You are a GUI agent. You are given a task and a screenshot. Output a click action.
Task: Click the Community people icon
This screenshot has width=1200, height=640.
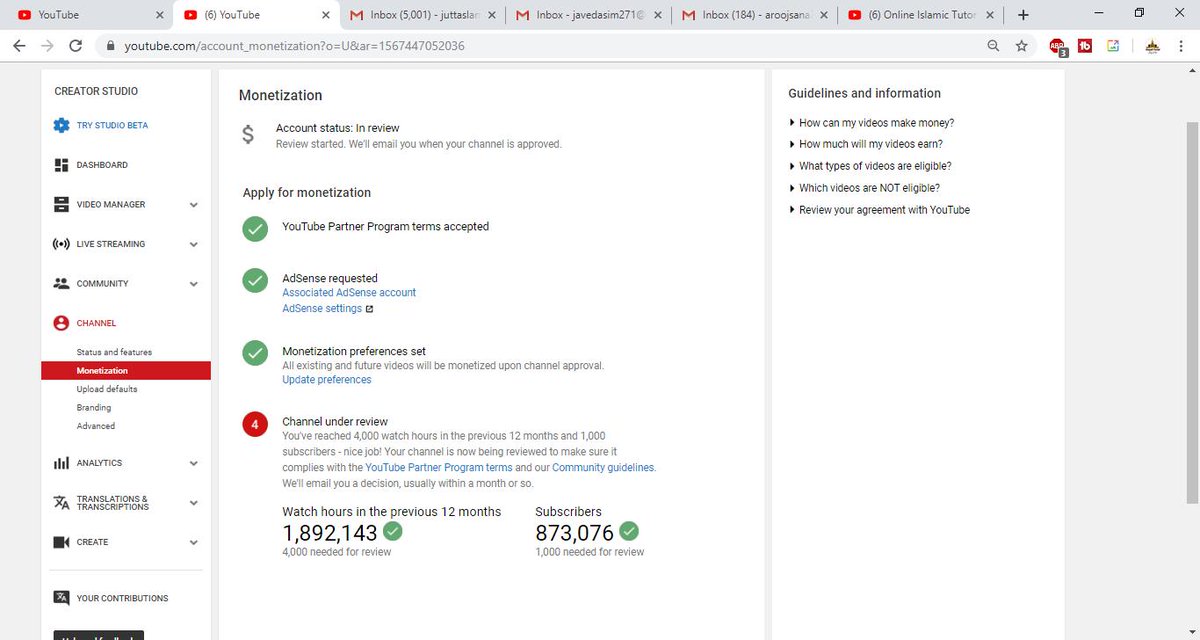click(x=61, y=283)
